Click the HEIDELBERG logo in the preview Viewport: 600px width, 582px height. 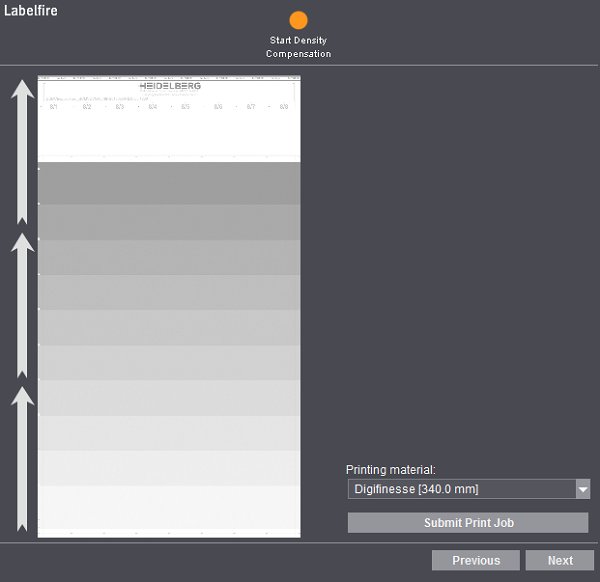coord(170,86)
